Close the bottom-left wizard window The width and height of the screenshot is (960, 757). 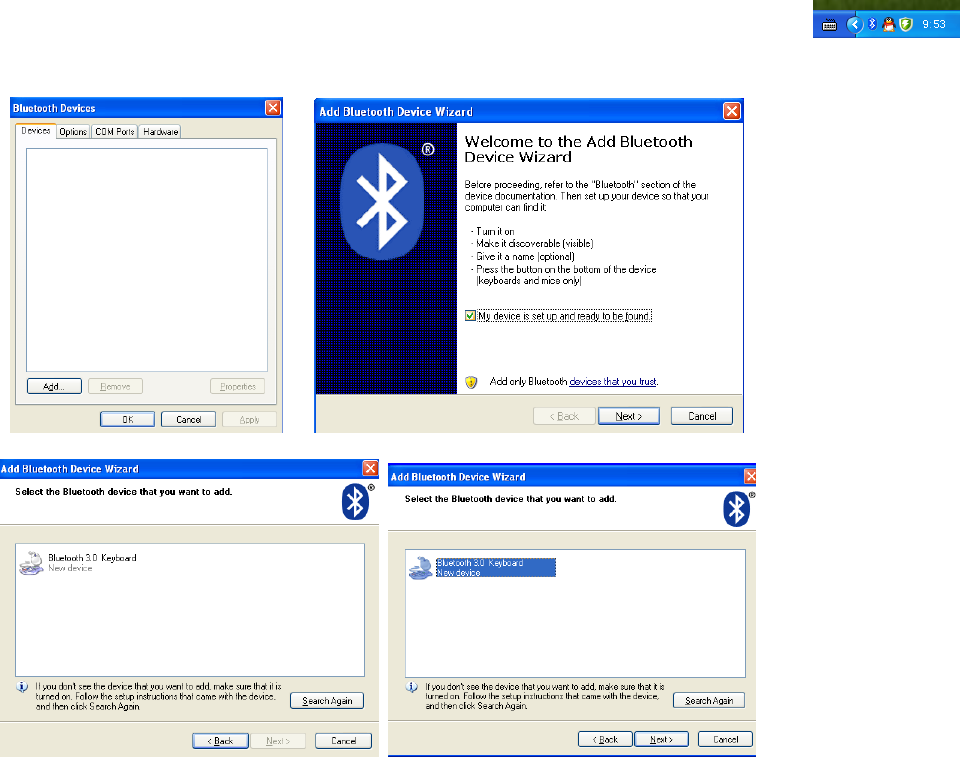point(370,468)
